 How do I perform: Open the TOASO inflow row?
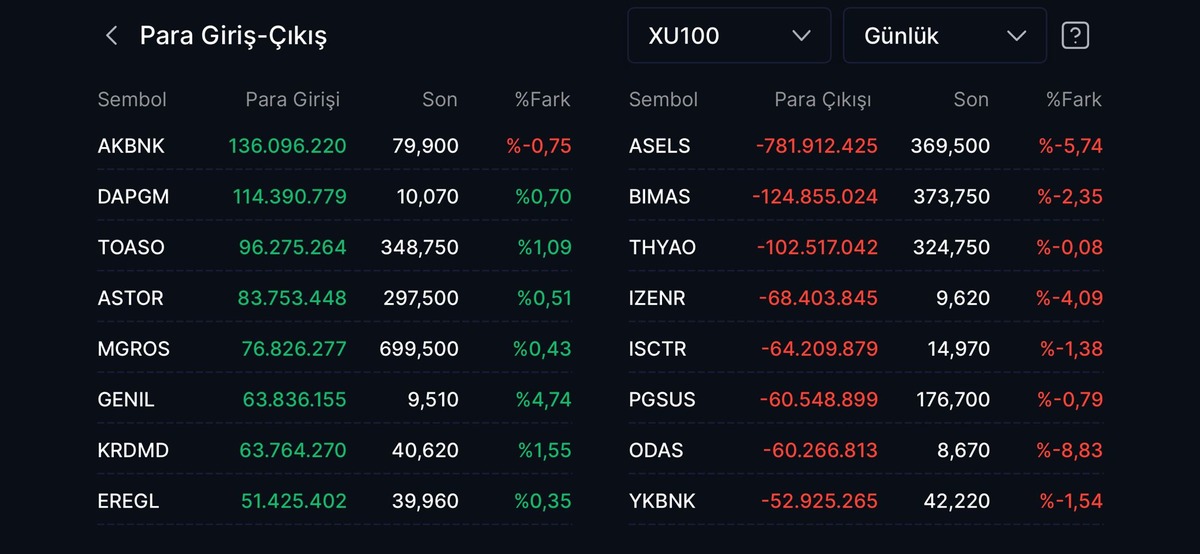335,247
